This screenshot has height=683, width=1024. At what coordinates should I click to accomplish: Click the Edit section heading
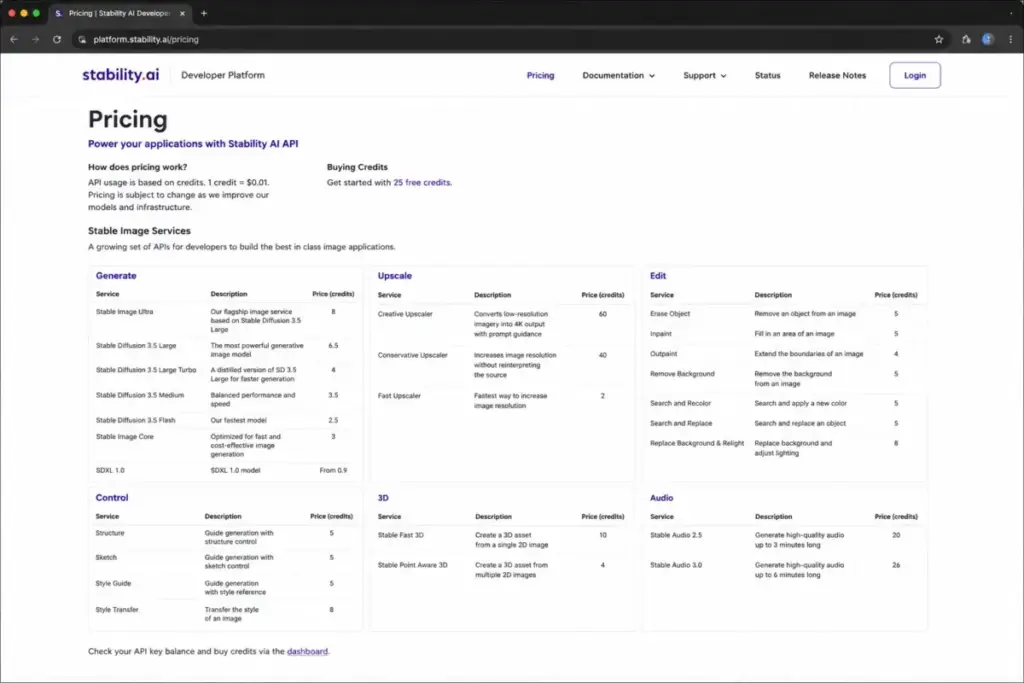point(658,276)
